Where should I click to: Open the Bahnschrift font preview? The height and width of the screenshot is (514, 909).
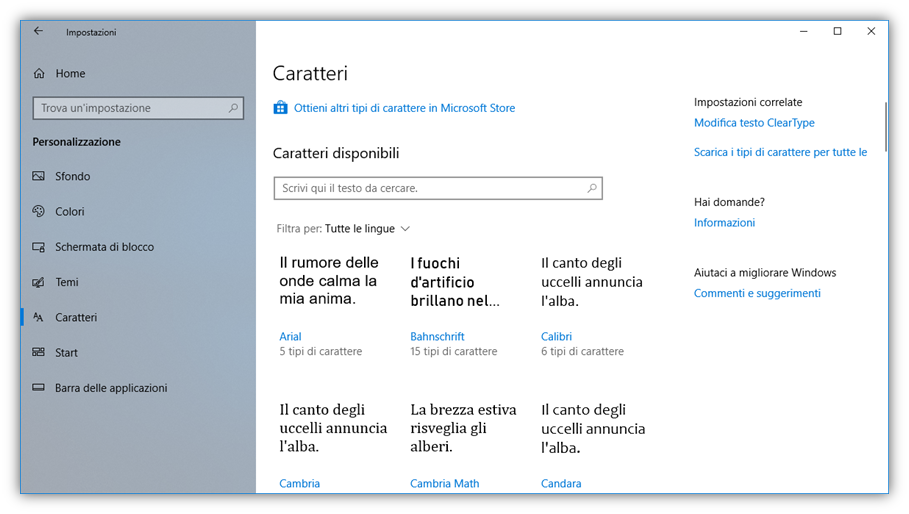click(x=455, y=282)
